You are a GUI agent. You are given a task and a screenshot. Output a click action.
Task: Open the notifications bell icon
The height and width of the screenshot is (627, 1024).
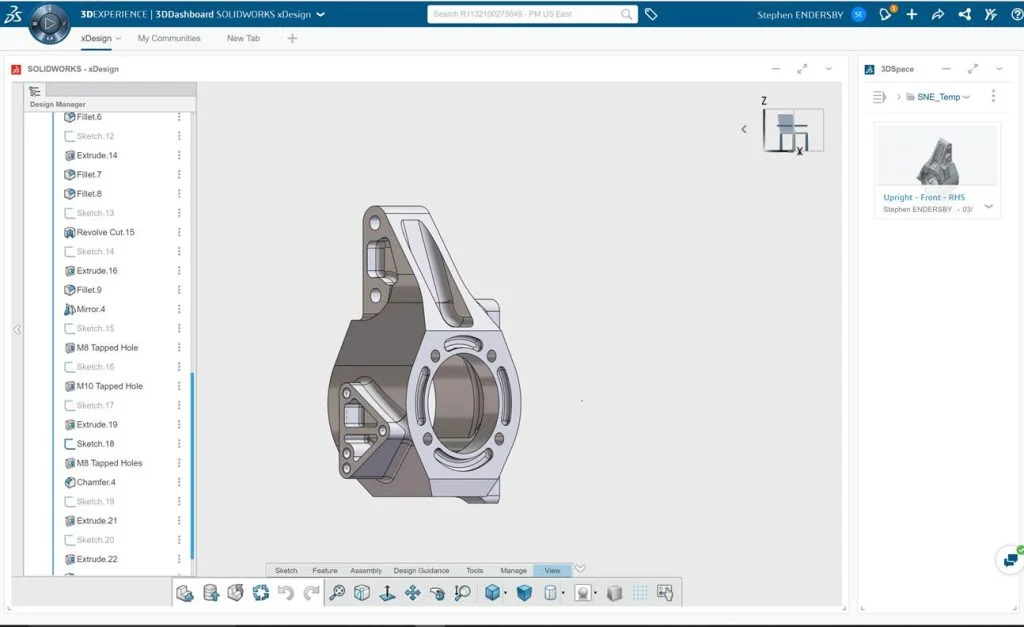(886, 14)
